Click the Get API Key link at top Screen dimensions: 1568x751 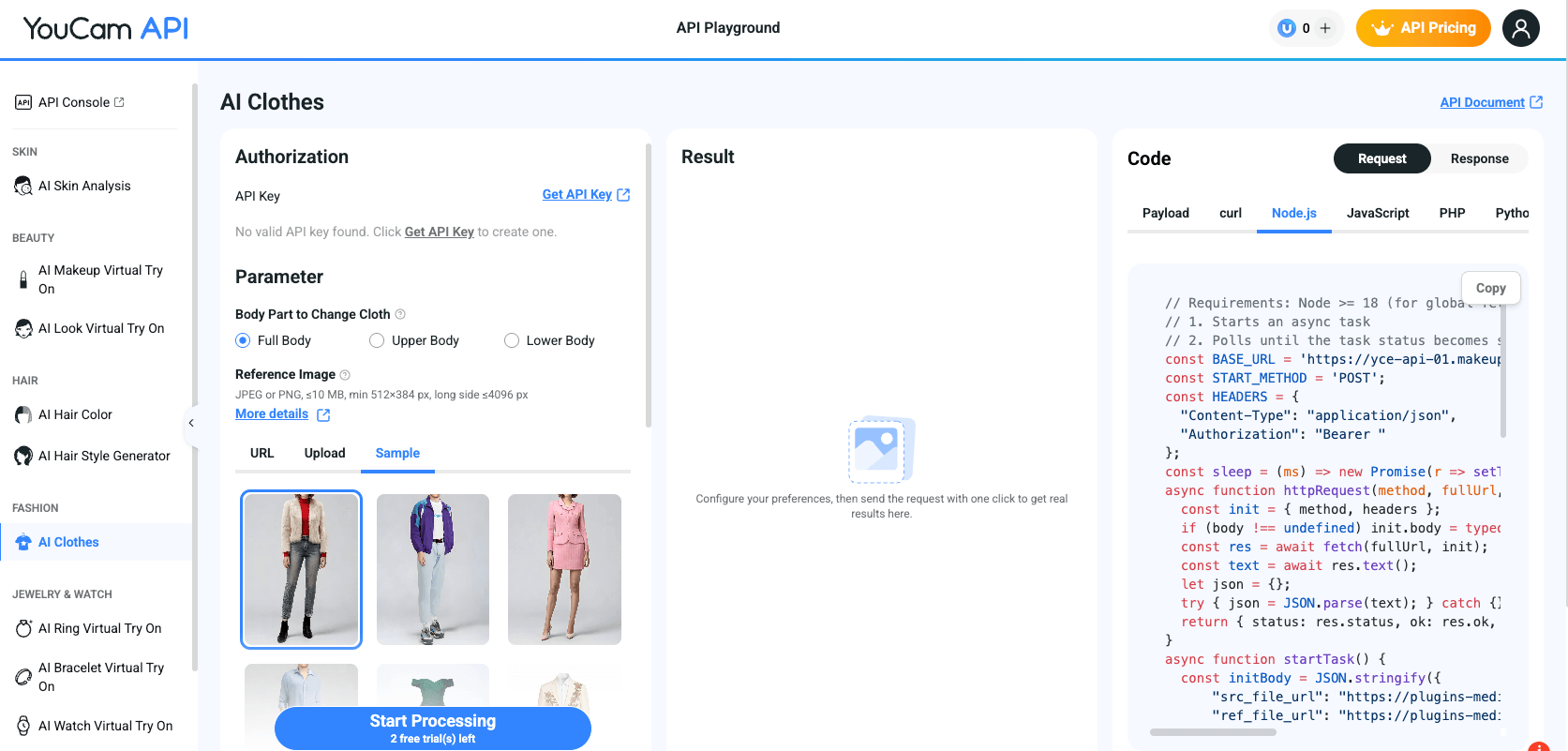point(577,194)
